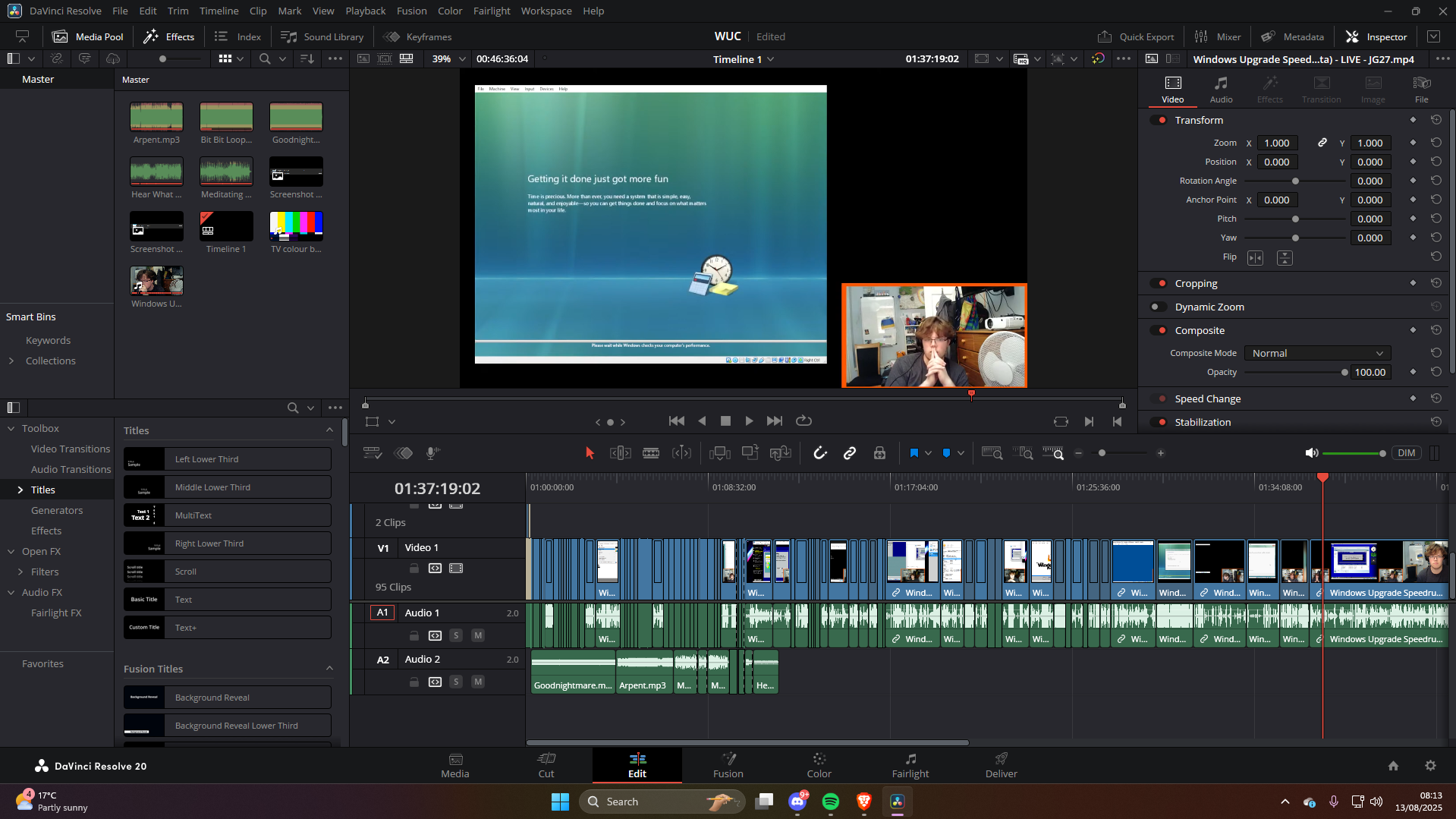1456x819 pixels.
Task: Select the Windows U... clip thumbnail
Action: [156, 281]
